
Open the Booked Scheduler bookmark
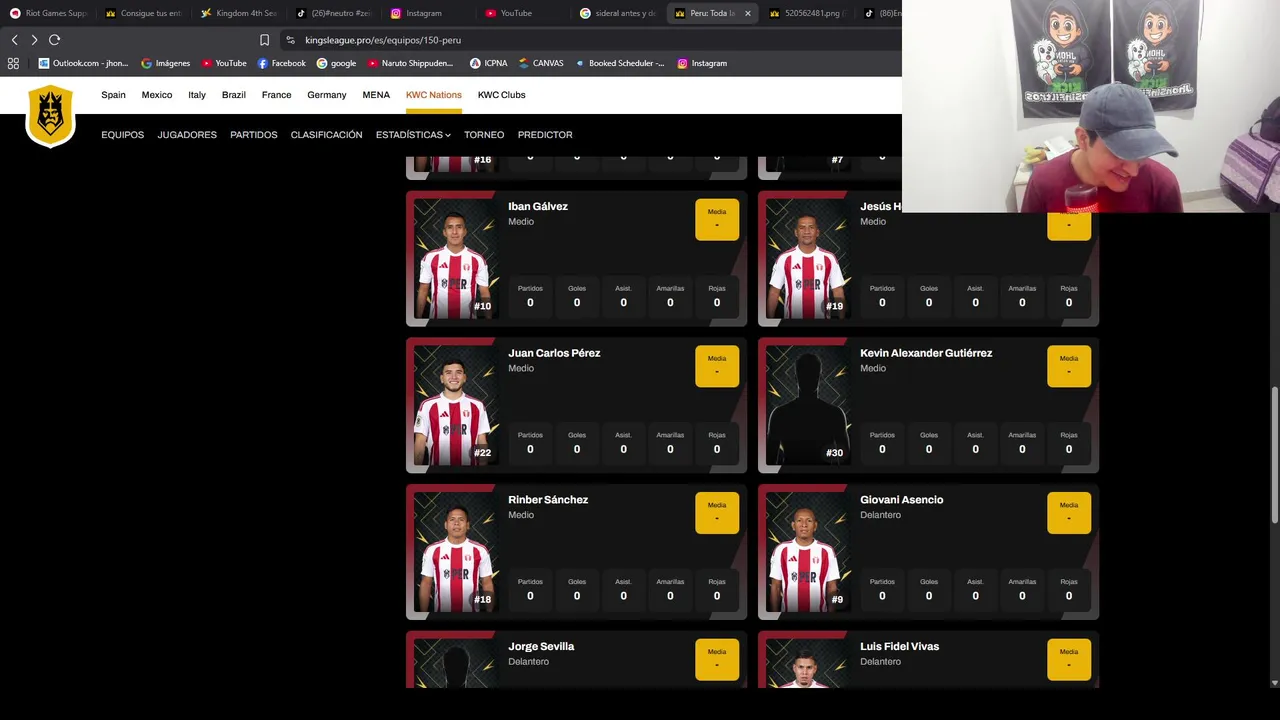click(x=619, y=63)
